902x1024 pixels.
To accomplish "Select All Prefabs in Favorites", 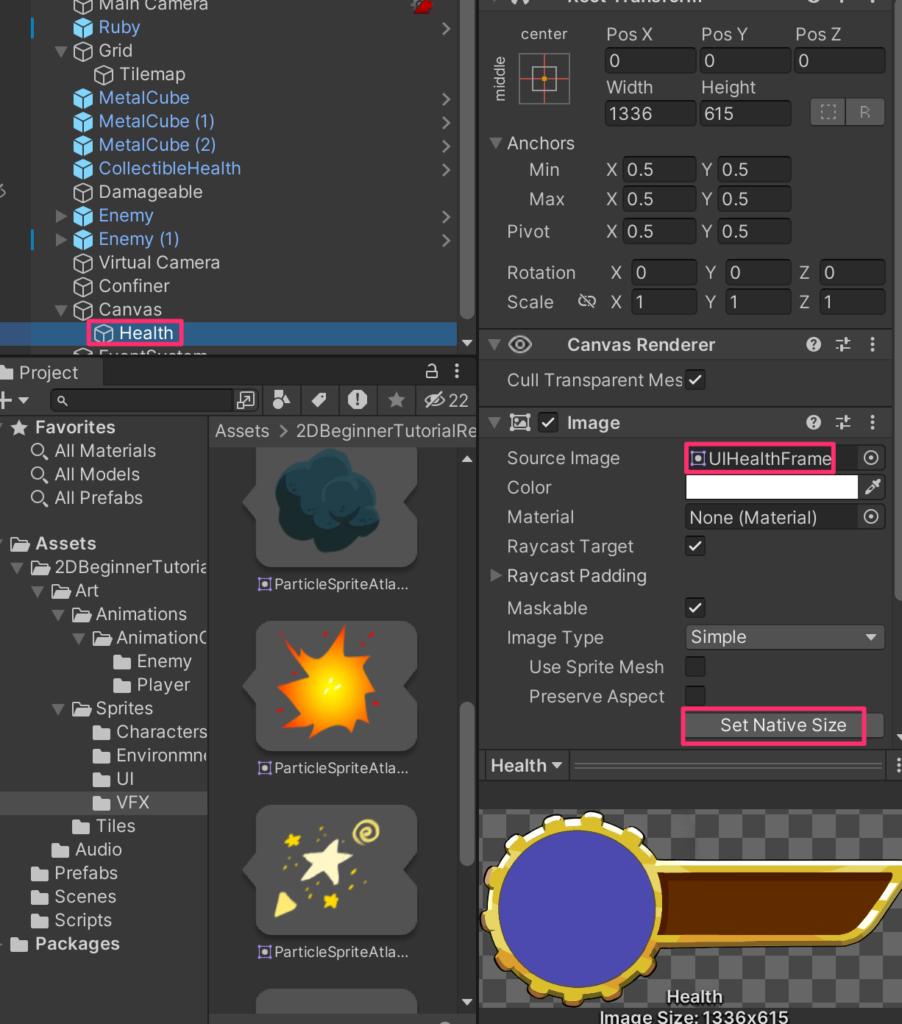I will [99, 498].
